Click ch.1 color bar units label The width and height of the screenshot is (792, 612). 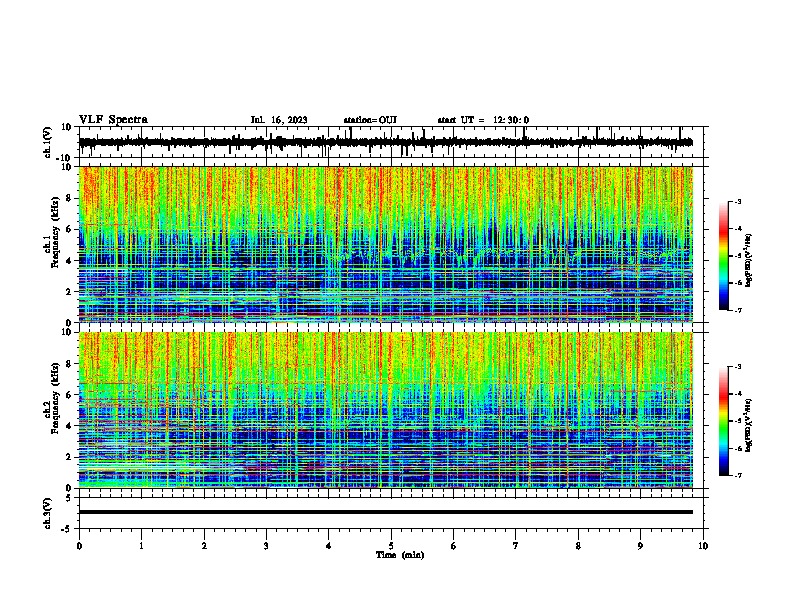click(x=749, y=261)
